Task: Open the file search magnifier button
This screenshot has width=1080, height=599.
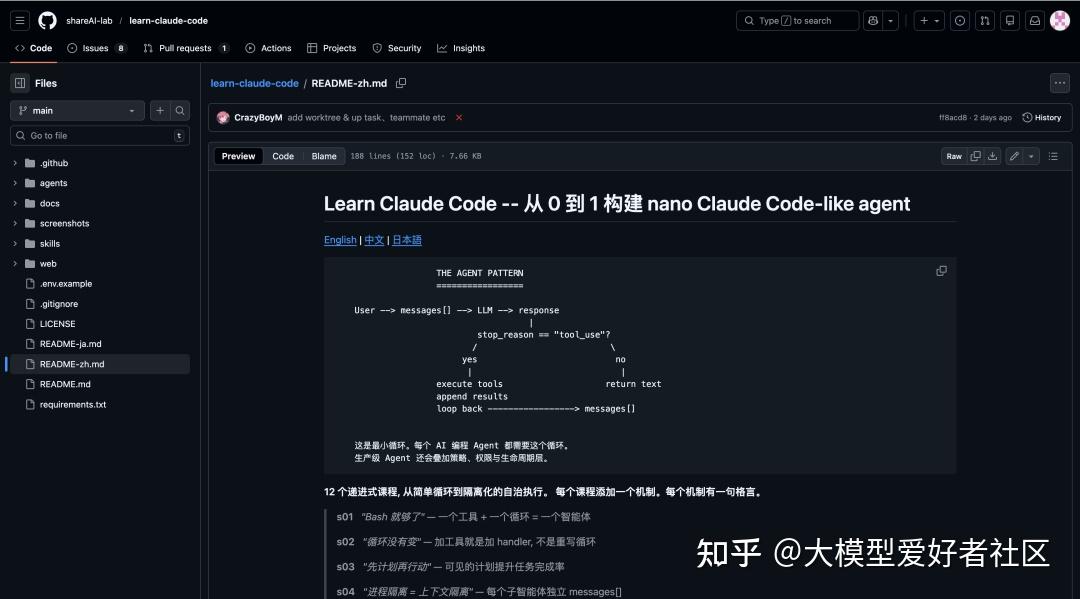Action: coord(180,111)
